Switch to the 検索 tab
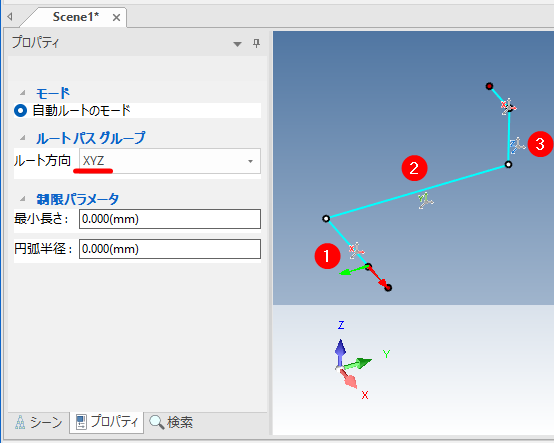 click(x=171, y=422)
